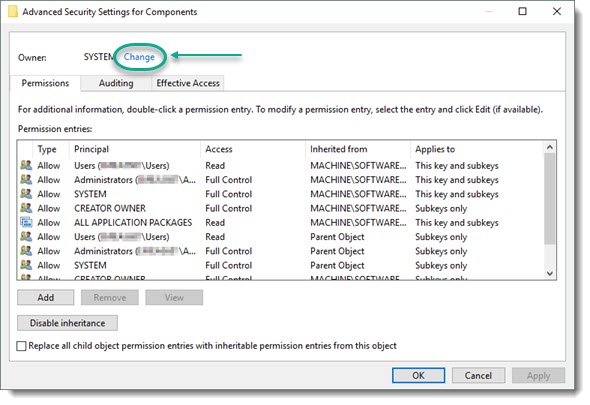This screenshot has width=590, height=405.
Task: Click the Cancel button
Action: [x=478, y=375]
